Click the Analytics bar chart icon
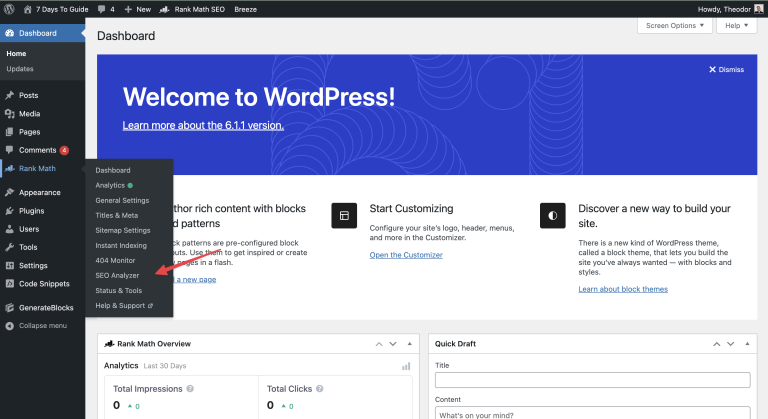The width and height of the screenshot is (768, 419). 406,367
